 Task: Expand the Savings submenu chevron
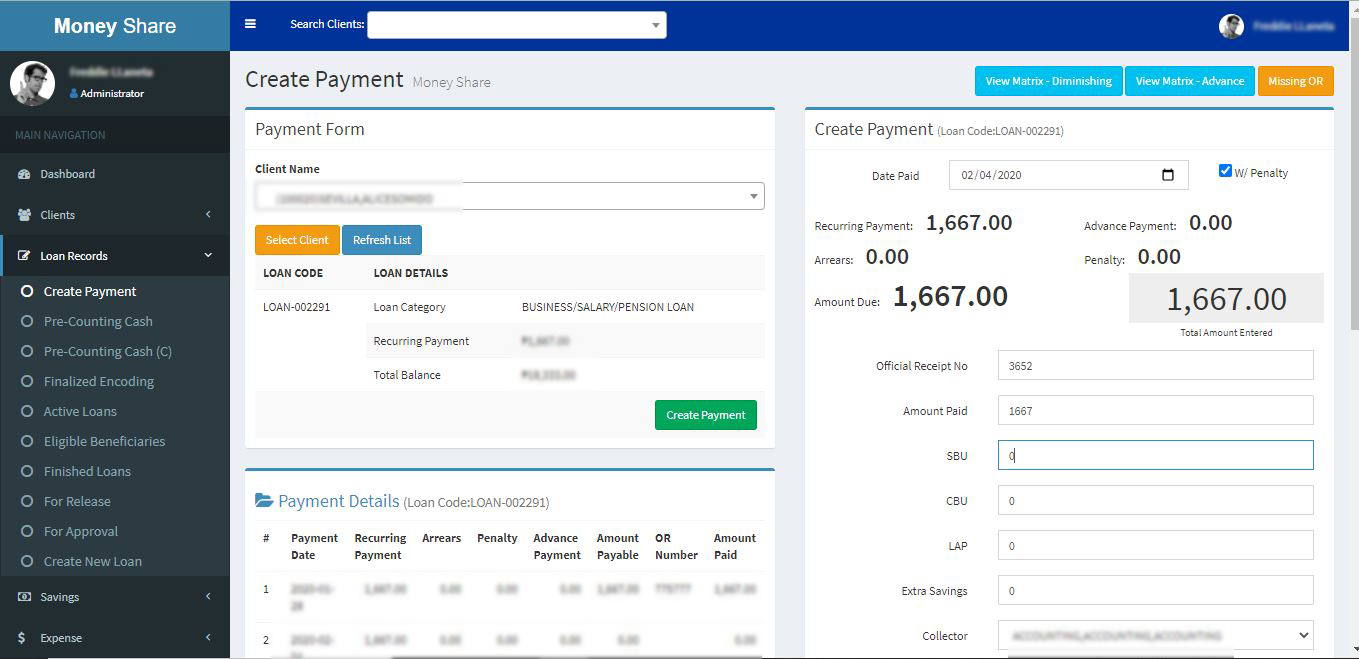(x=208, y=597)
